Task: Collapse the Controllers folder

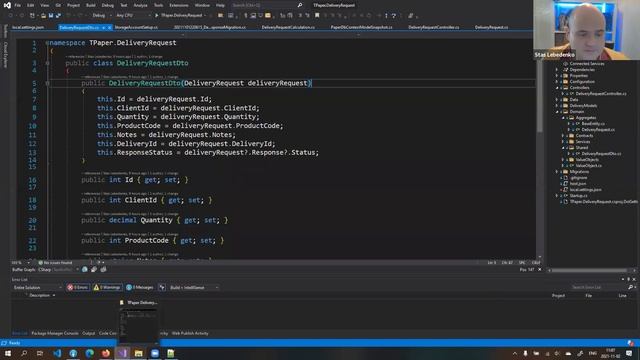Action: [x=557, y=88]
